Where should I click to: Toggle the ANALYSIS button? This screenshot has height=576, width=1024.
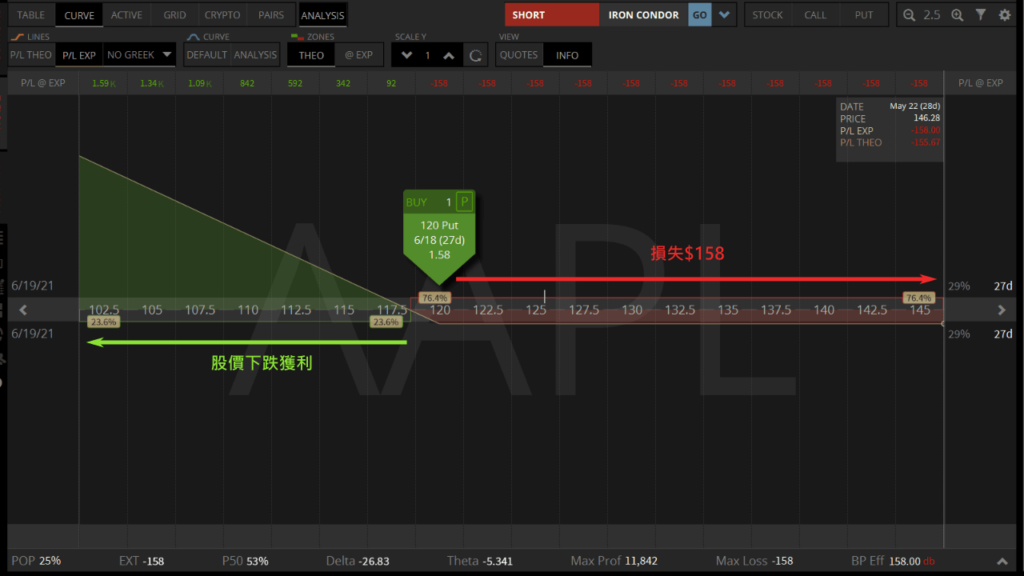coord(322,15)
